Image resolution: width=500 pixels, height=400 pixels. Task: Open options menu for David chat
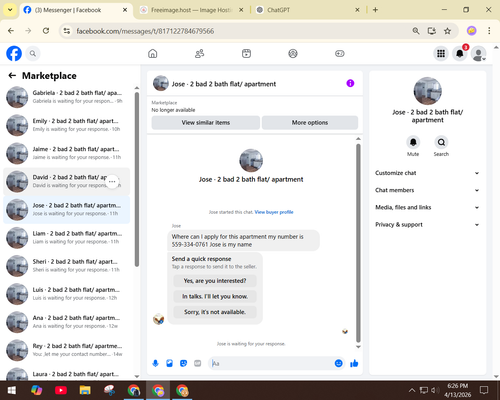[x=112, y=182]
